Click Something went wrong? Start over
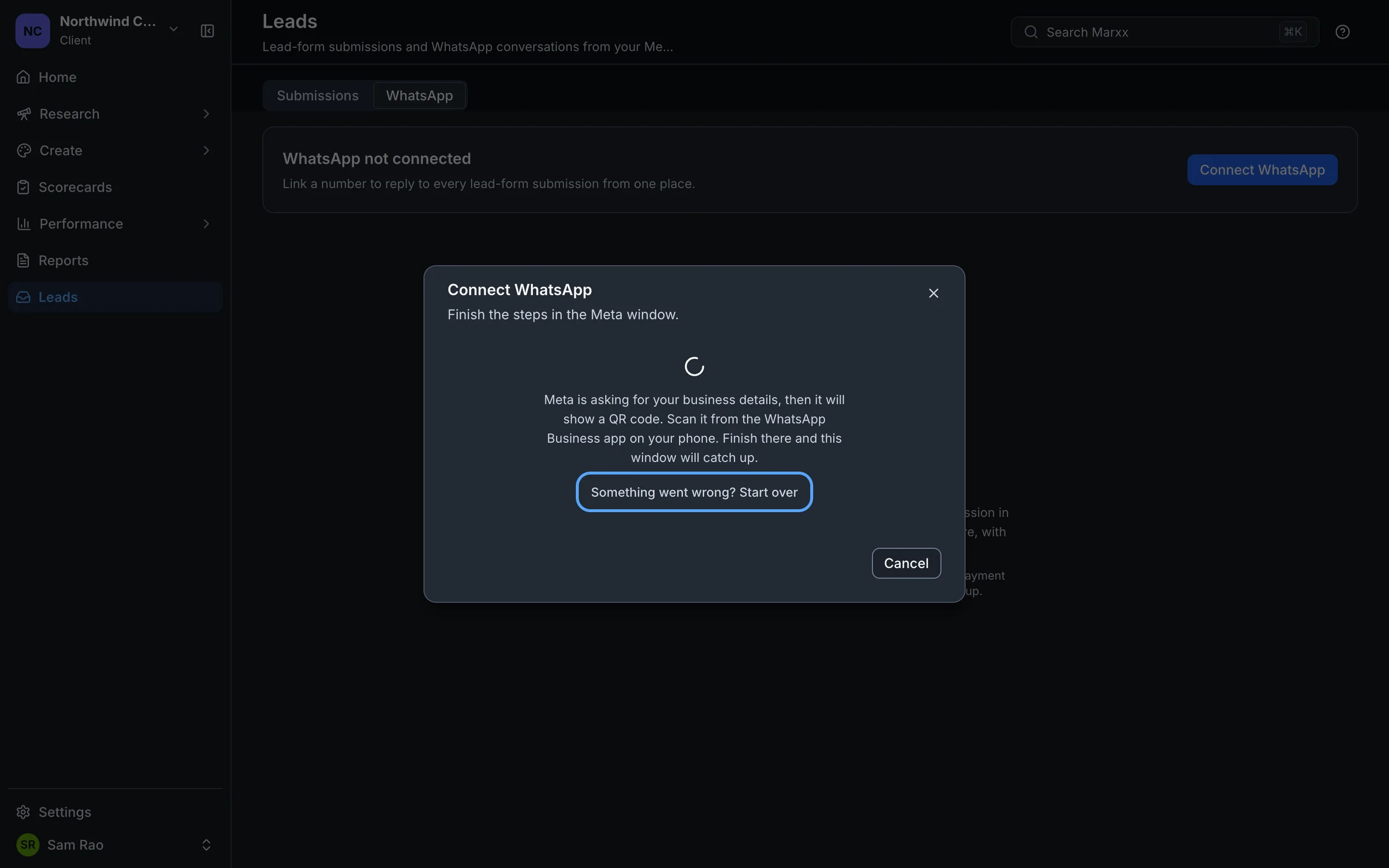Viewport: 1389px width, 868px height. tap(694, 492)
